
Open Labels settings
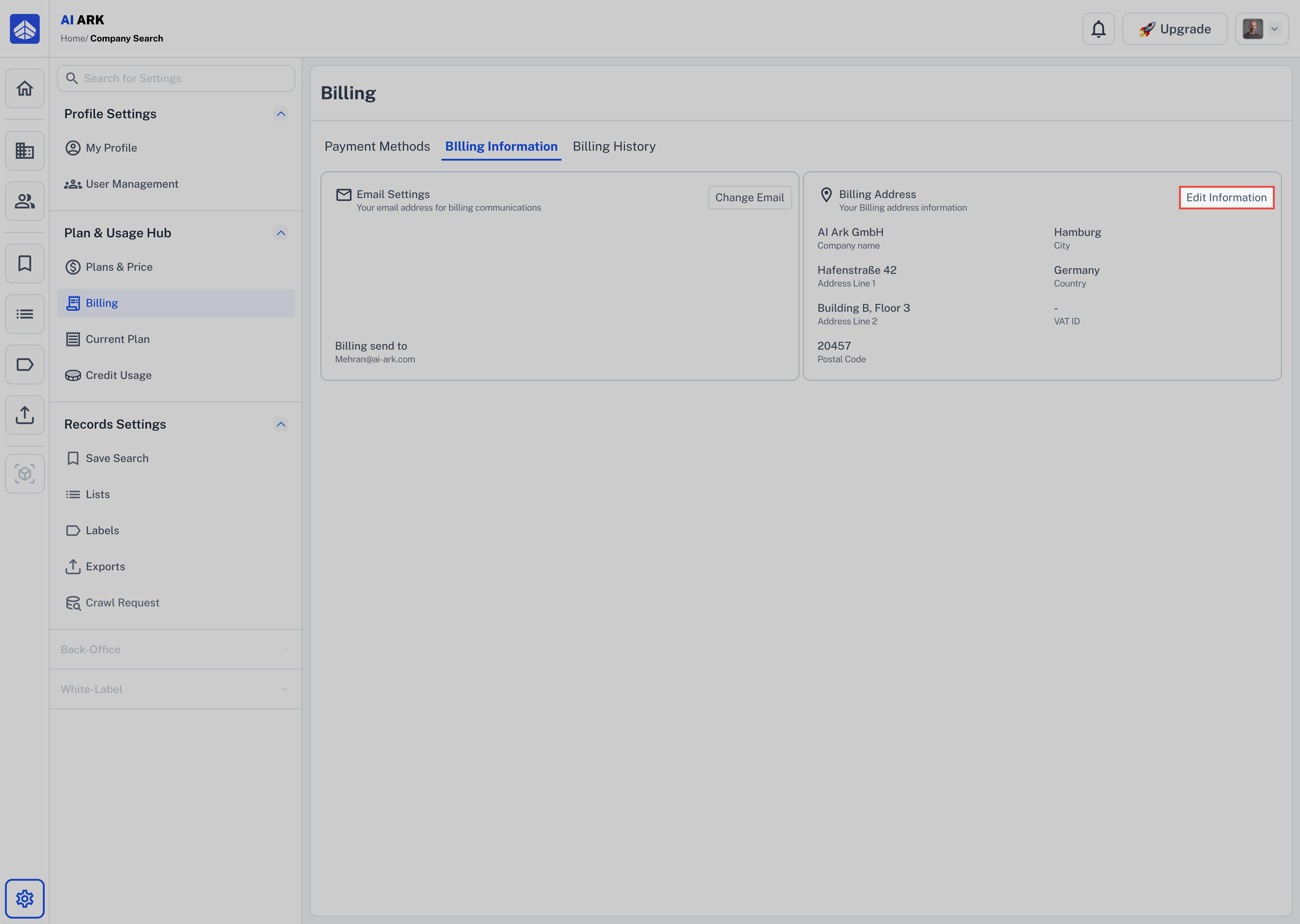[x=176, y=530]
